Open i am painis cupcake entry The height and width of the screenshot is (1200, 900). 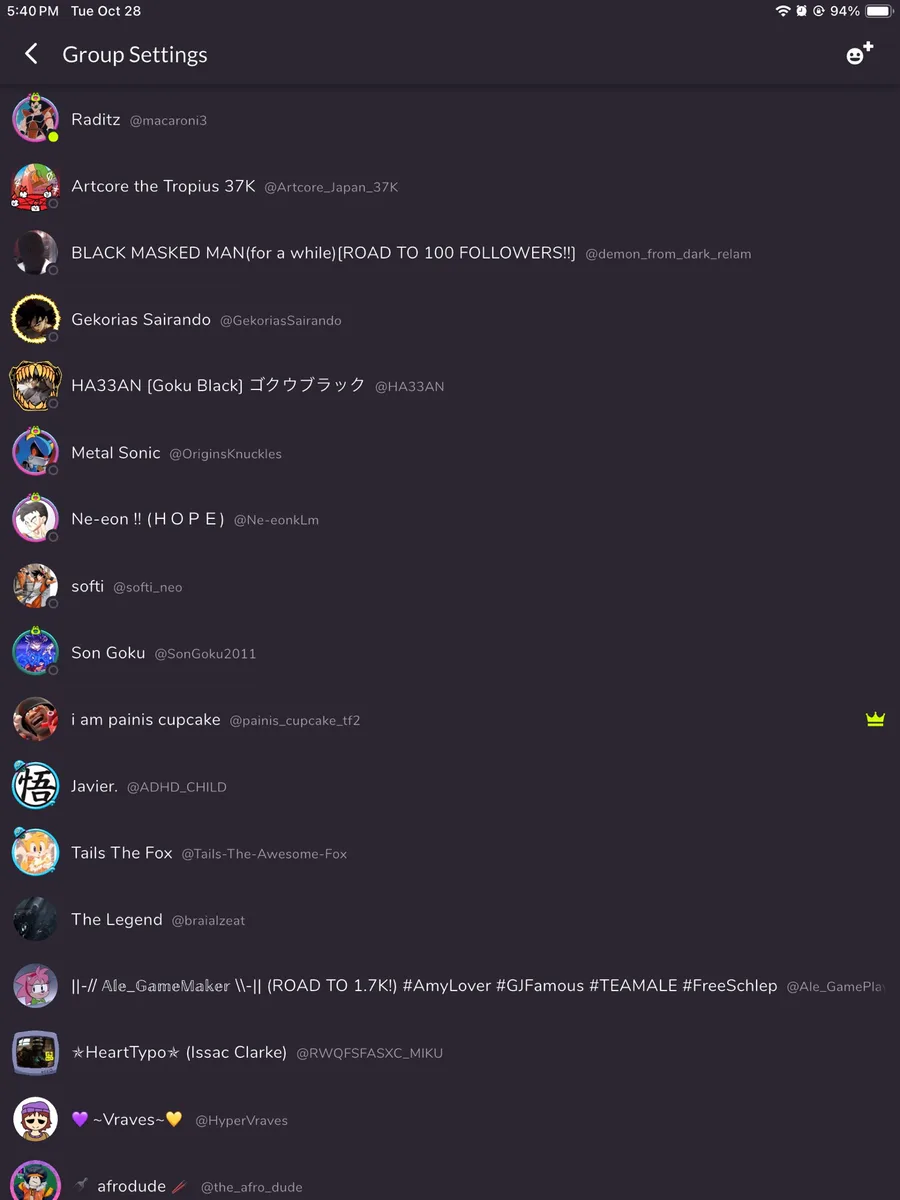pyautogui.click(x=450, y=720)
